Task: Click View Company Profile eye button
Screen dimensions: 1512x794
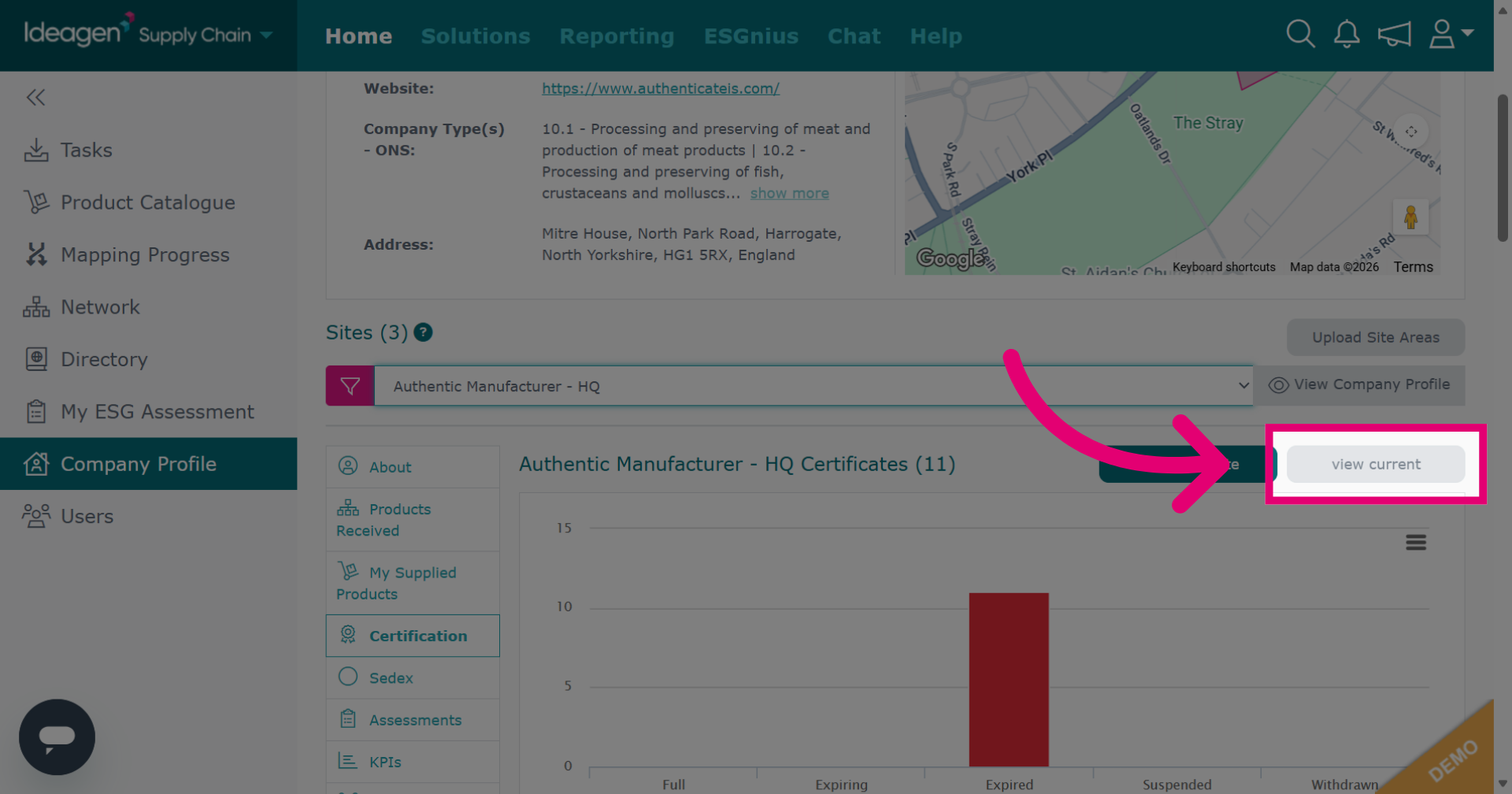Action: click(1359, 385)
